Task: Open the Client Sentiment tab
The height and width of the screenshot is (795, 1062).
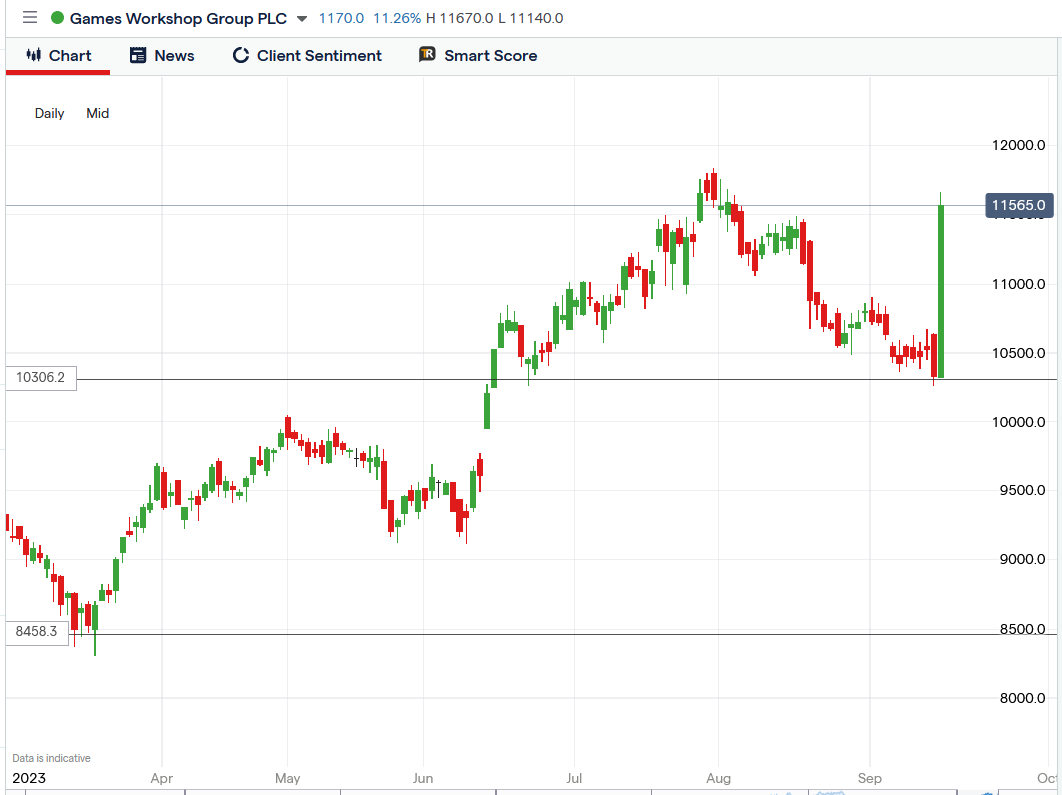Action: click(307, 56)
